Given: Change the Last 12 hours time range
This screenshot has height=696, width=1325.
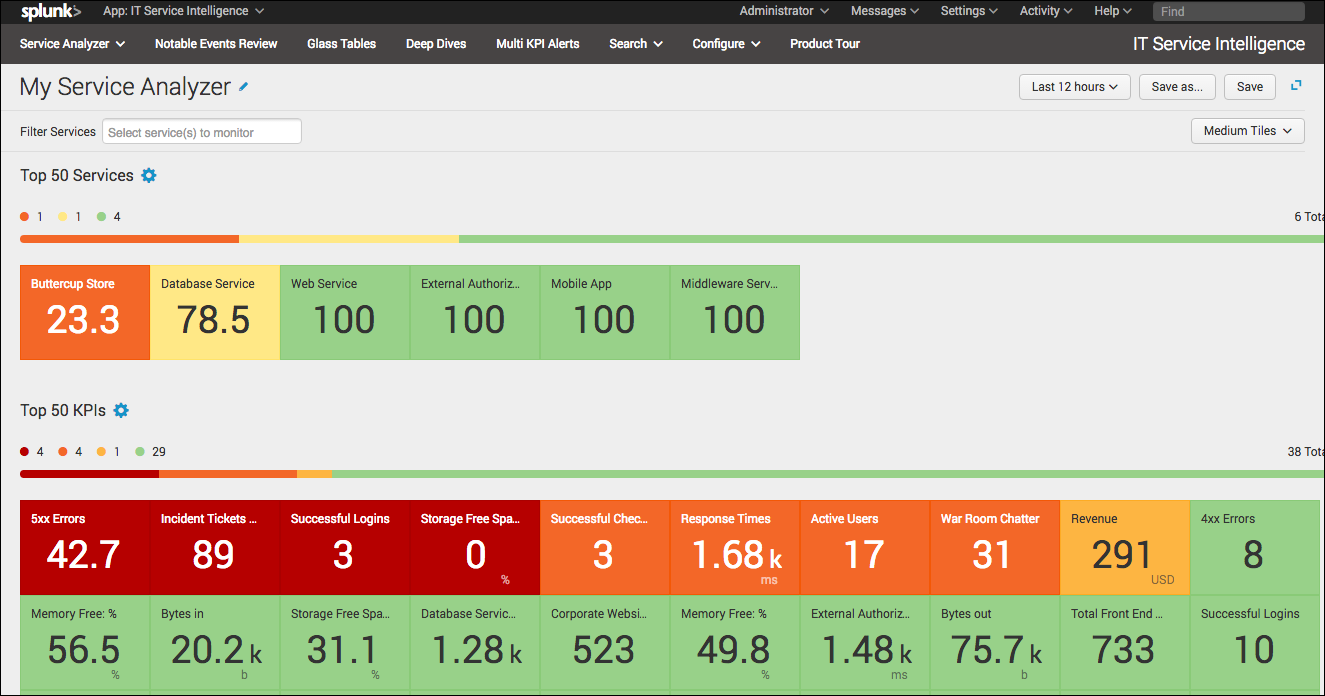Looking at the screenshot, I should coord(1075,87).
